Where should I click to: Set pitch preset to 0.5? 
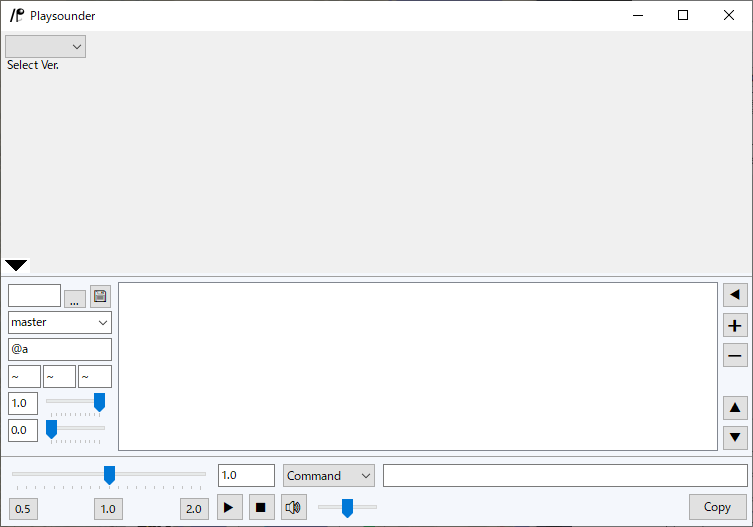(x=22, y=508)
